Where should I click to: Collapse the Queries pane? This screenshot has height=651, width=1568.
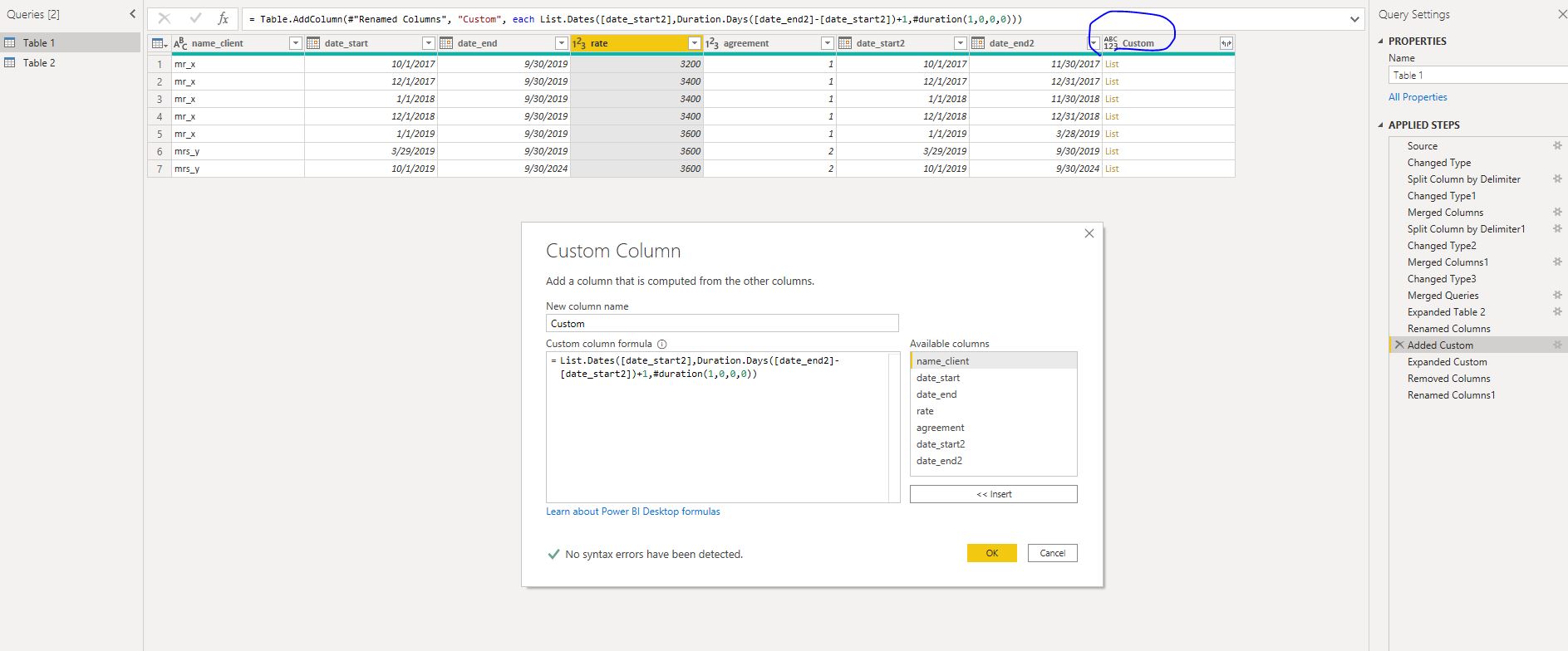[132, 14]
